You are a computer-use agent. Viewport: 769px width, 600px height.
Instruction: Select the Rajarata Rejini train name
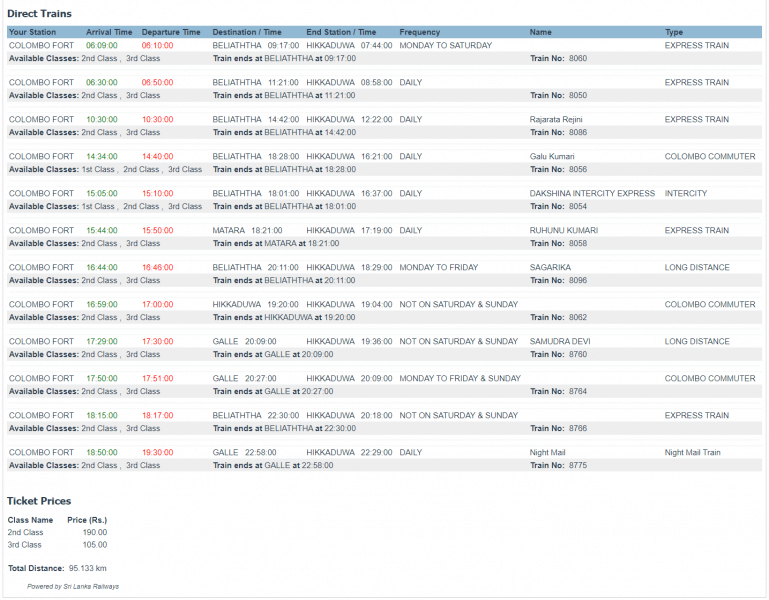[x=558, y=119]
